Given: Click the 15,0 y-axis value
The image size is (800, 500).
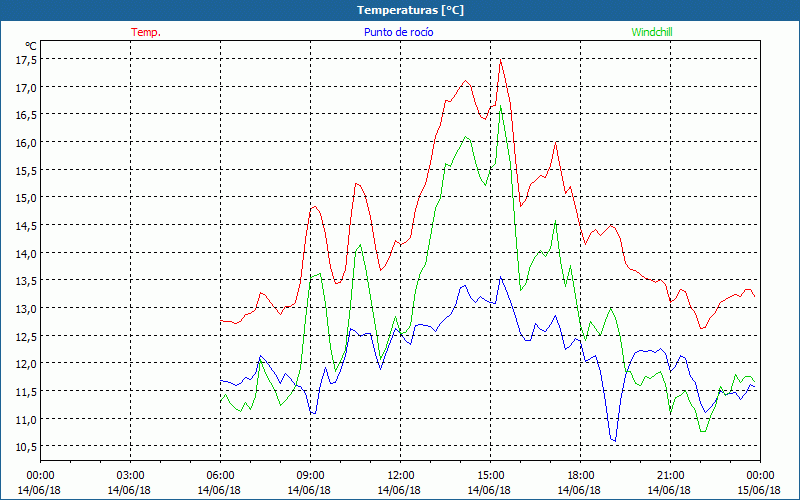Looking at the screenshot, I should (x=26, y=197).
